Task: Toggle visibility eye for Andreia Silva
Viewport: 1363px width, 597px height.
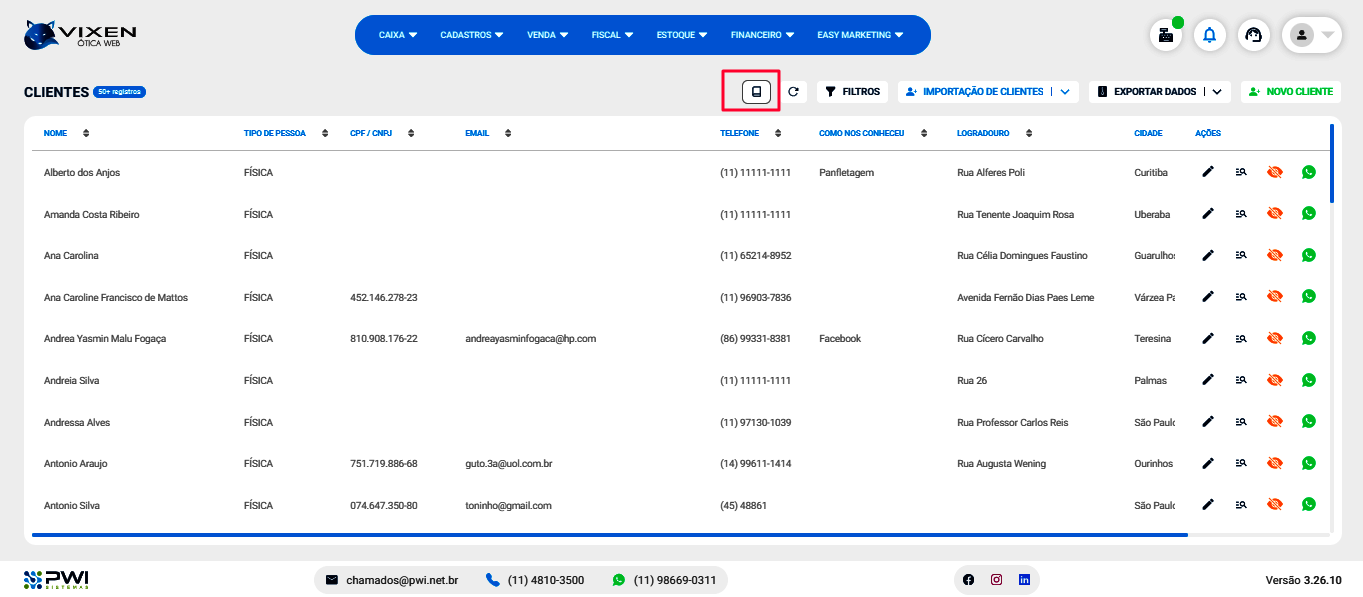Action: (1274, 380)
